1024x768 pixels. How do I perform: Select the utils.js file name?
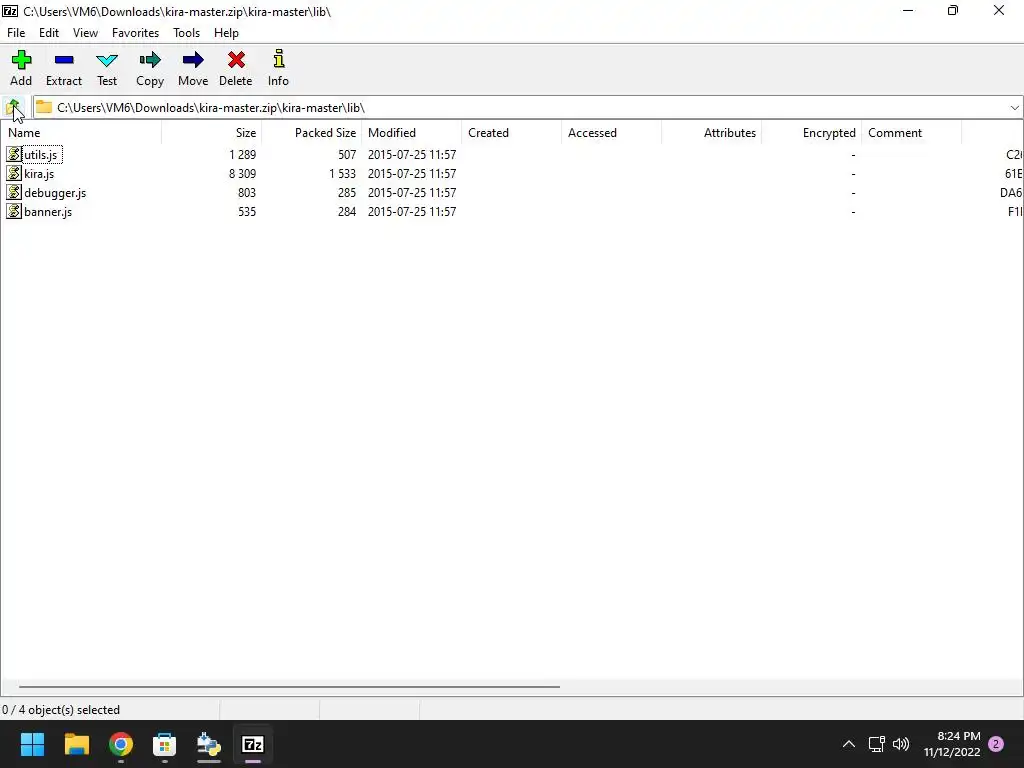point(40,155)
